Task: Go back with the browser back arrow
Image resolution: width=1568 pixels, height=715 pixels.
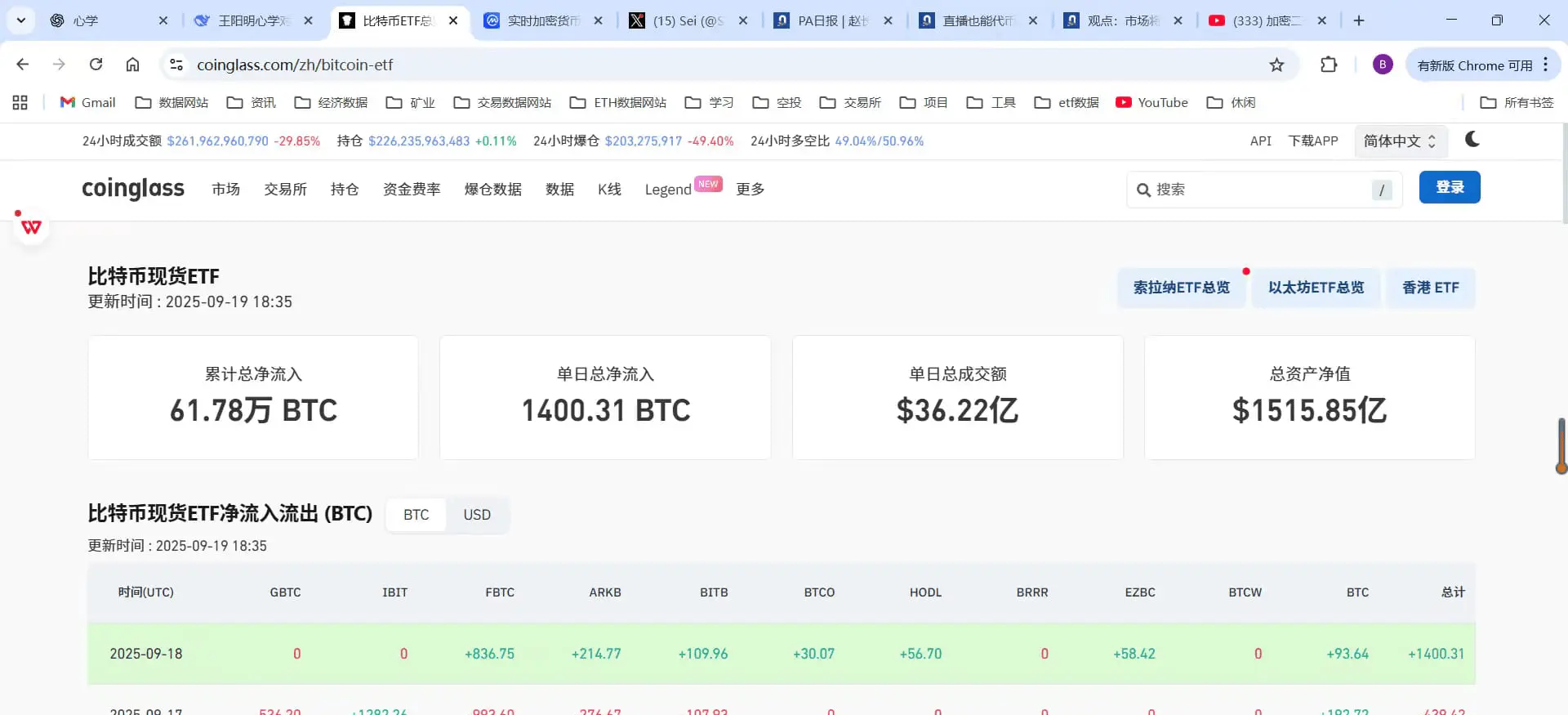Action: coord(23,65)
